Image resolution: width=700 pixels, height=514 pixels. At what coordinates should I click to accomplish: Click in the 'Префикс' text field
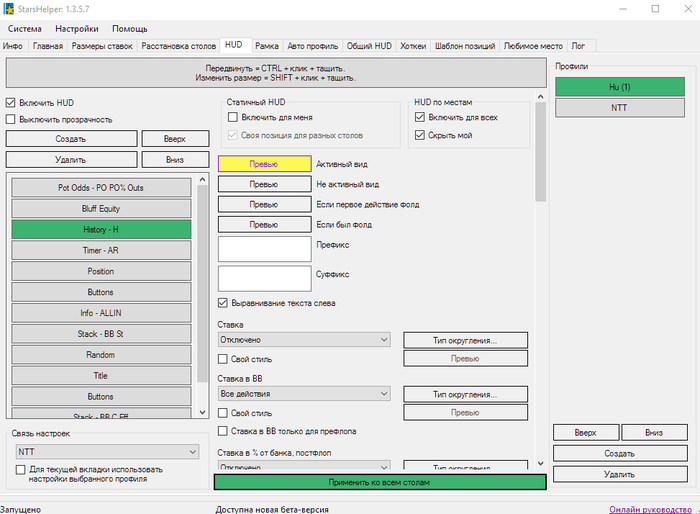pyautogui.click(x=264, y=248)
